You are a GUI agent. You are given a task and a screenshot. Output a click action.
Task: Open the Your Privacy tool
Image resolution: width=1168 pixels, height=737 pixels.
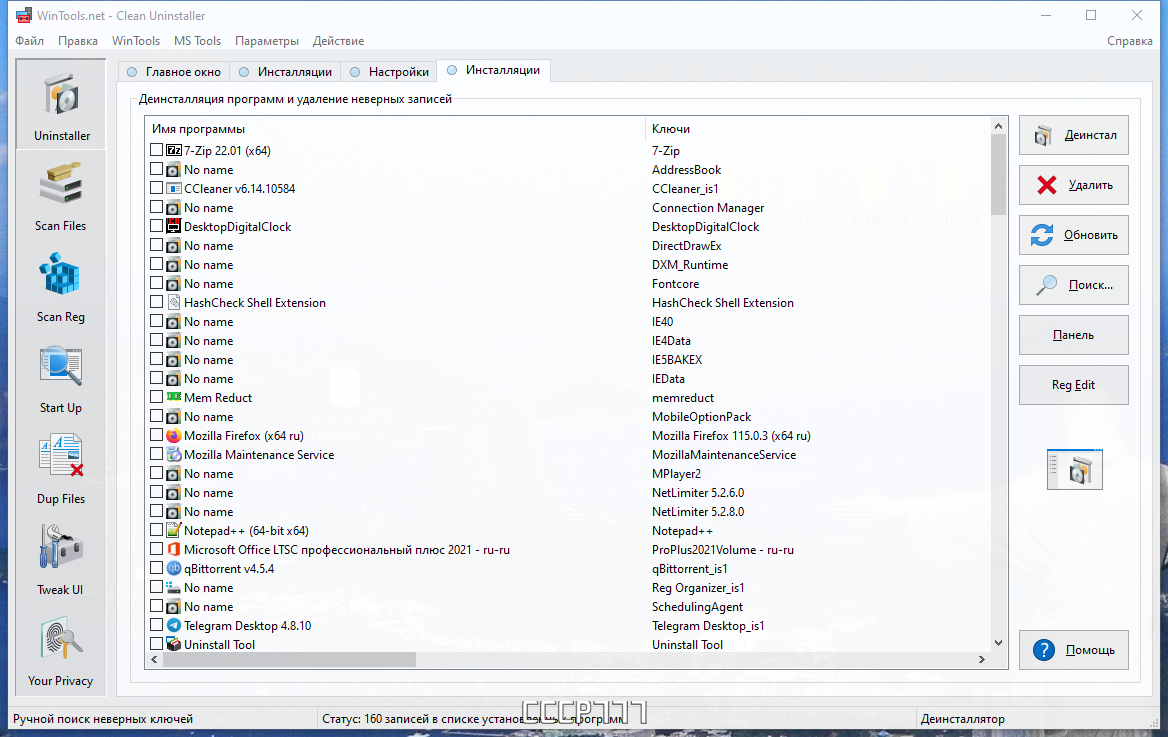tap(60, 651)
